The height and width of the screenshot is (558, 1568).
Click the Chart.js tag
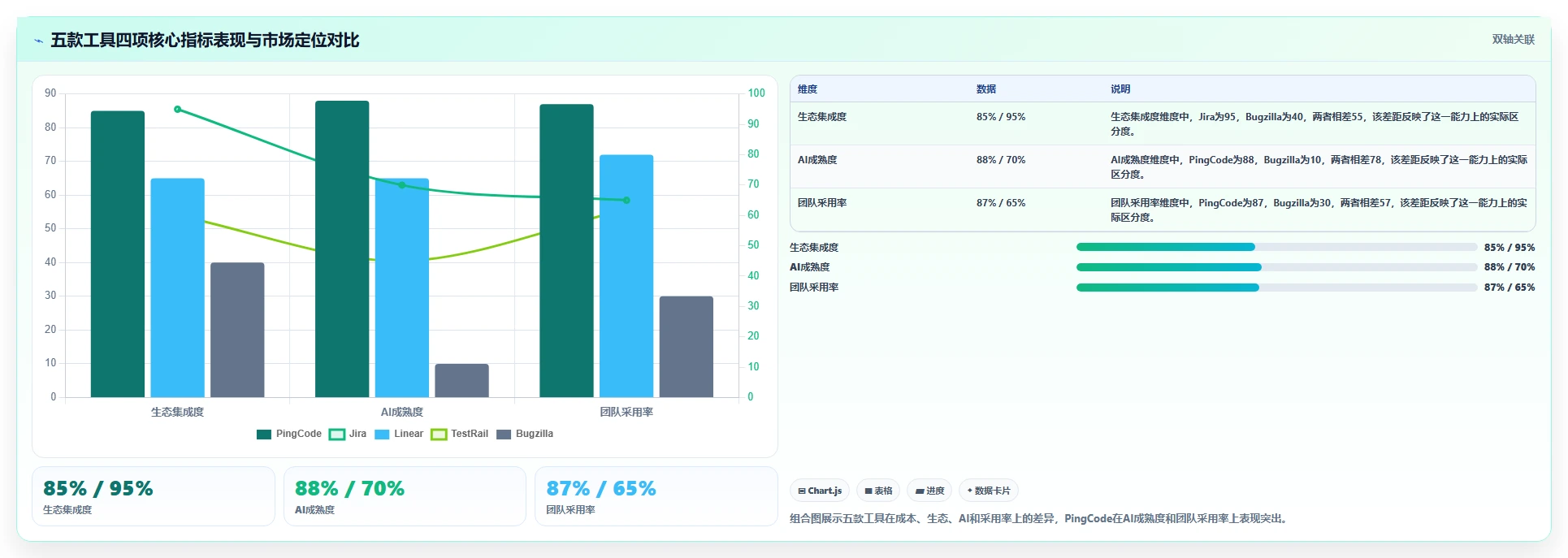click(820, 491)
